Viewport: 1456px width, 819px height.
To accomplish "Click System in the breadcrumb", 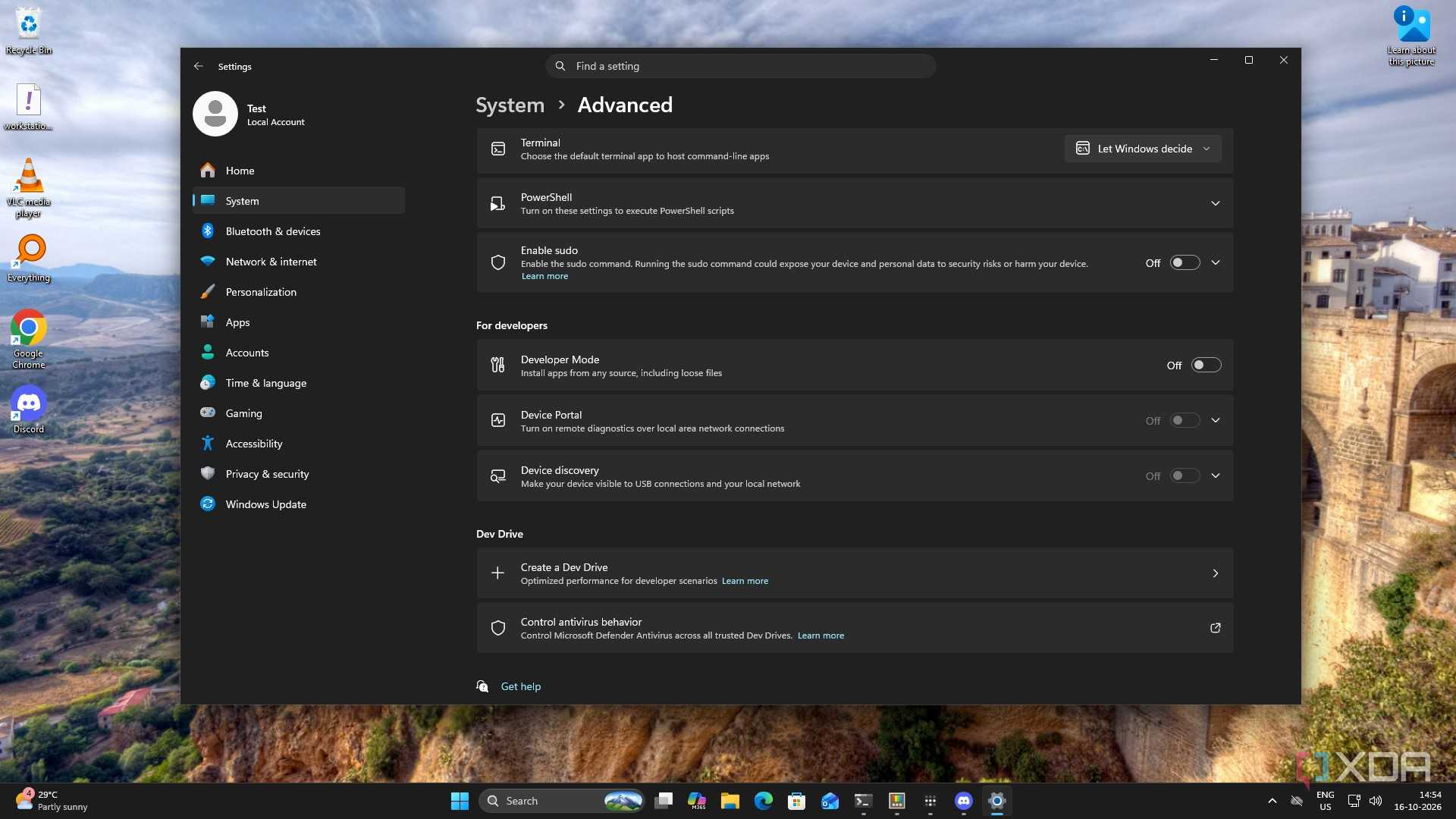I will pos(510,105).
